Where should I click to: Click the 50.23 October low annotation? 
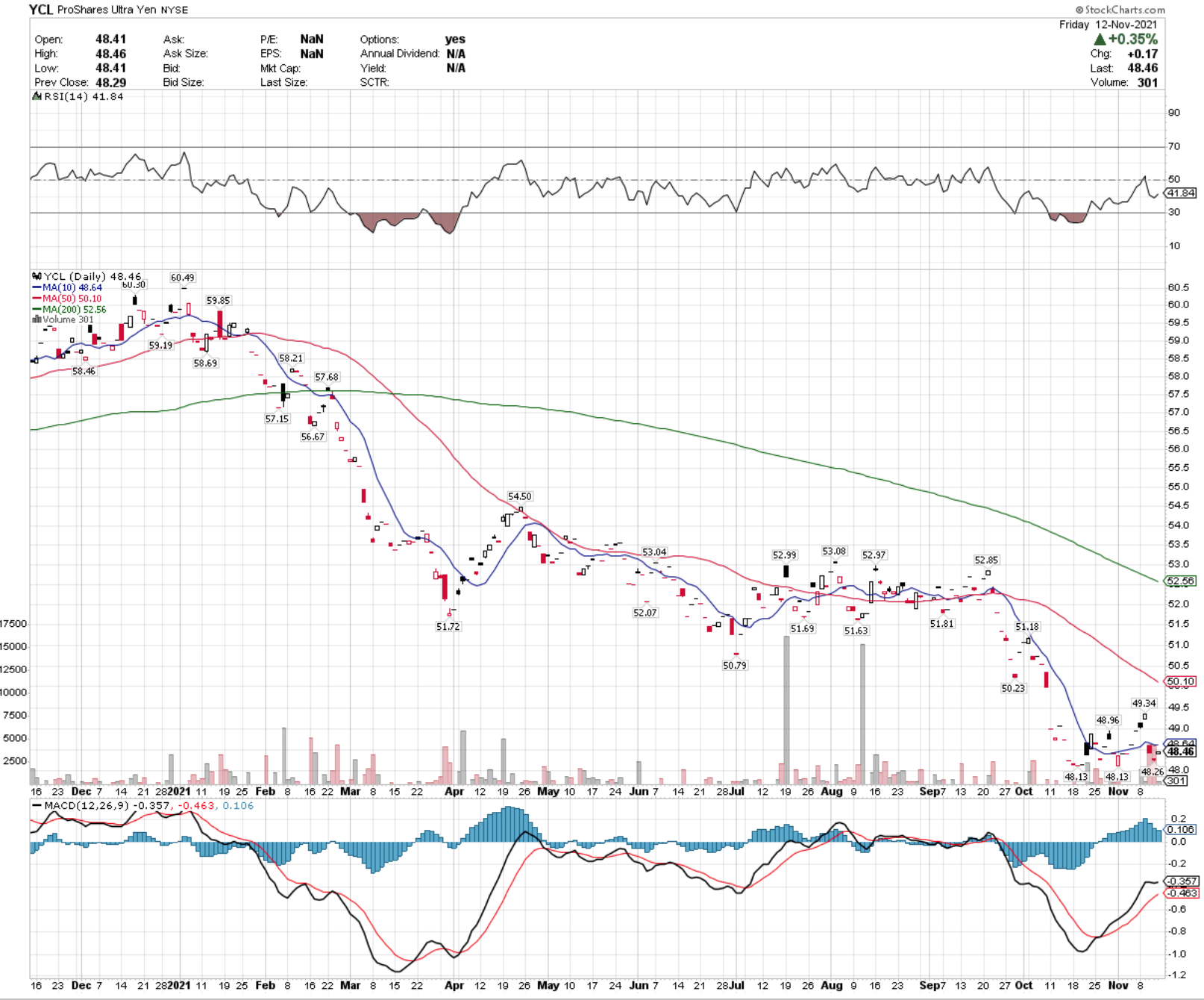[1013, 688]
